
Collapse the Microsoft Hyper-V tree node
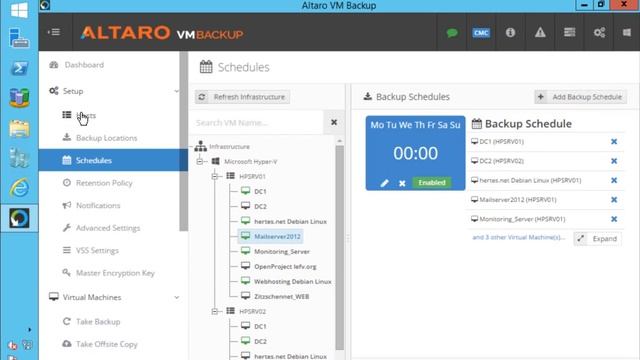200,162
